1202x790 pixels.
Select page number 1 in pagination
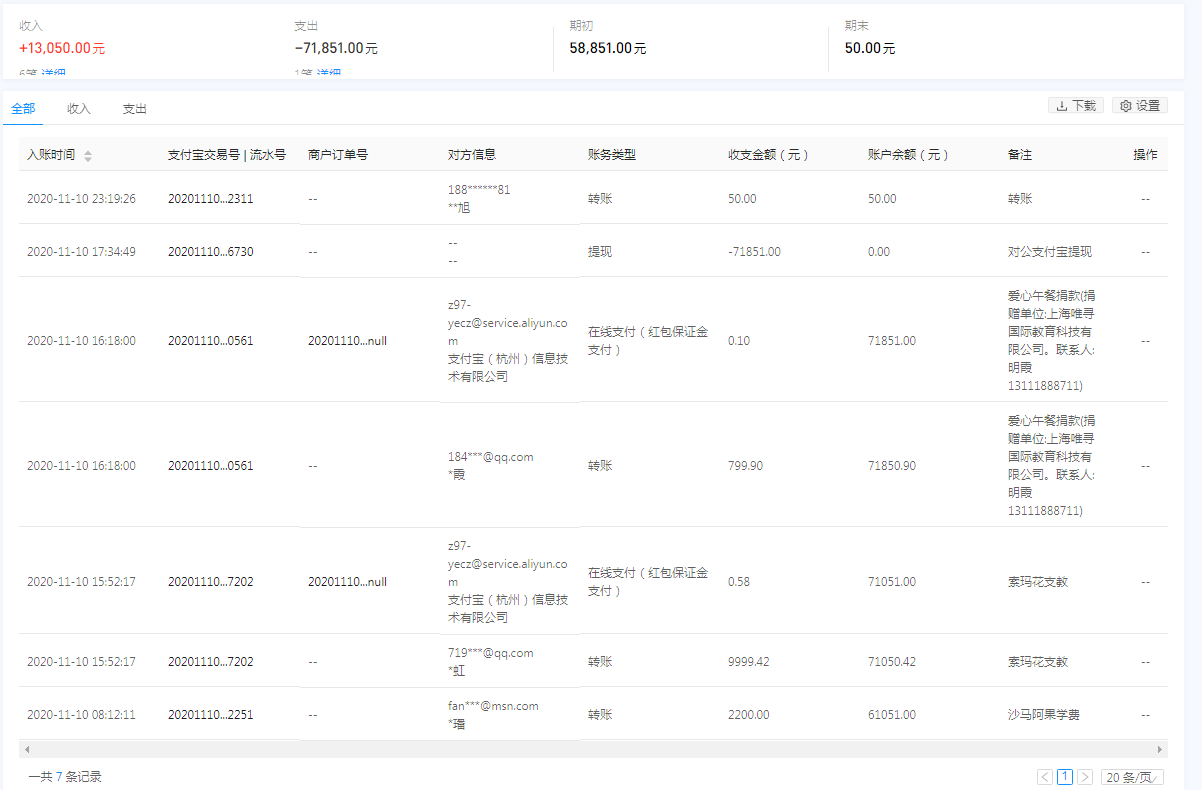1065,777
